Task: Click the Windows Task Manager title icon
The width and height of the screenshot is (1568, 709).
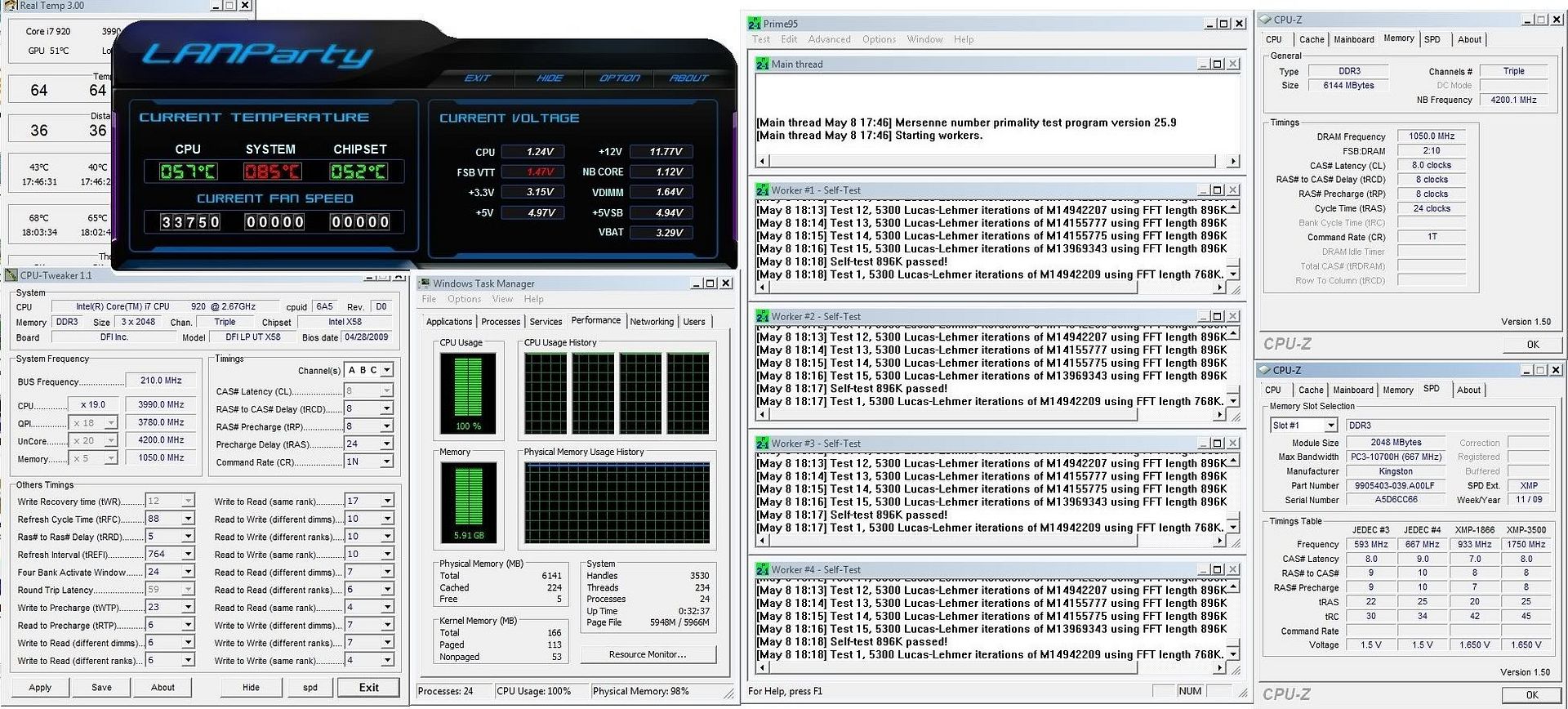Action: point(424,283)
